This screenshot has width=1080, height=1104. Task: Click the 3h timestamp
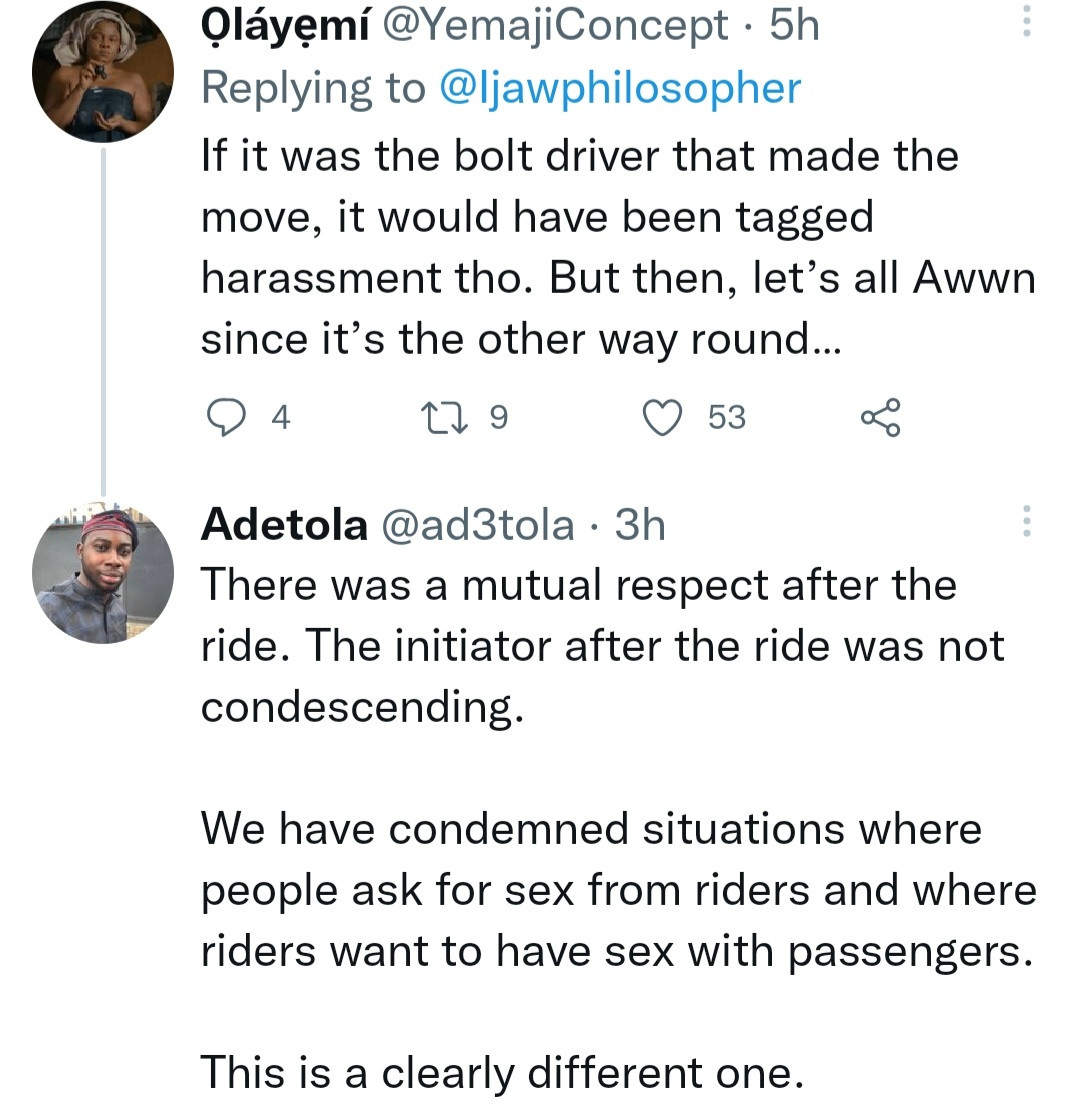[x=640, y=524]
